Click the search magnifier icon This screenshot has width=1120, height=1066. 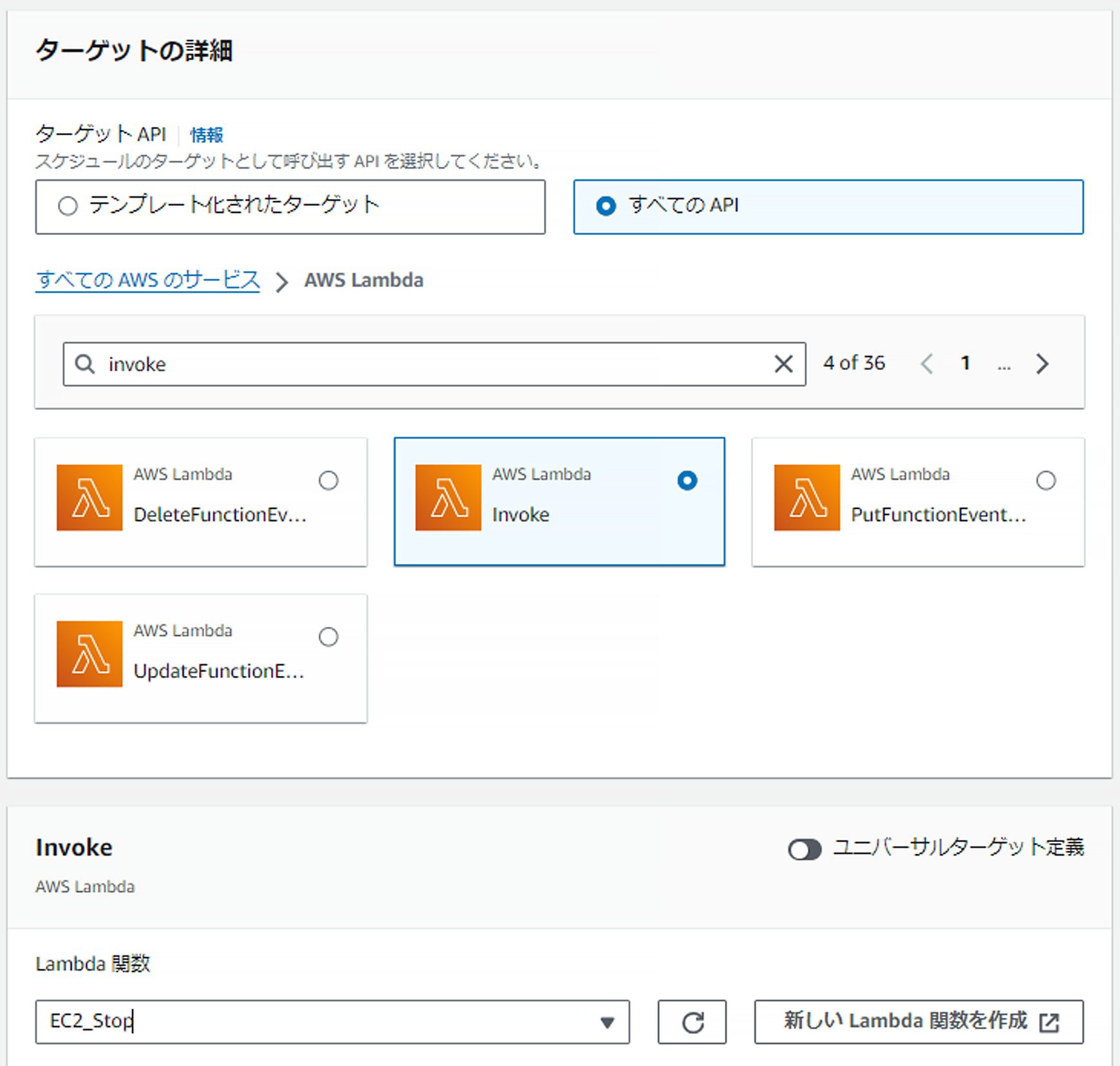tap(85, 364)
